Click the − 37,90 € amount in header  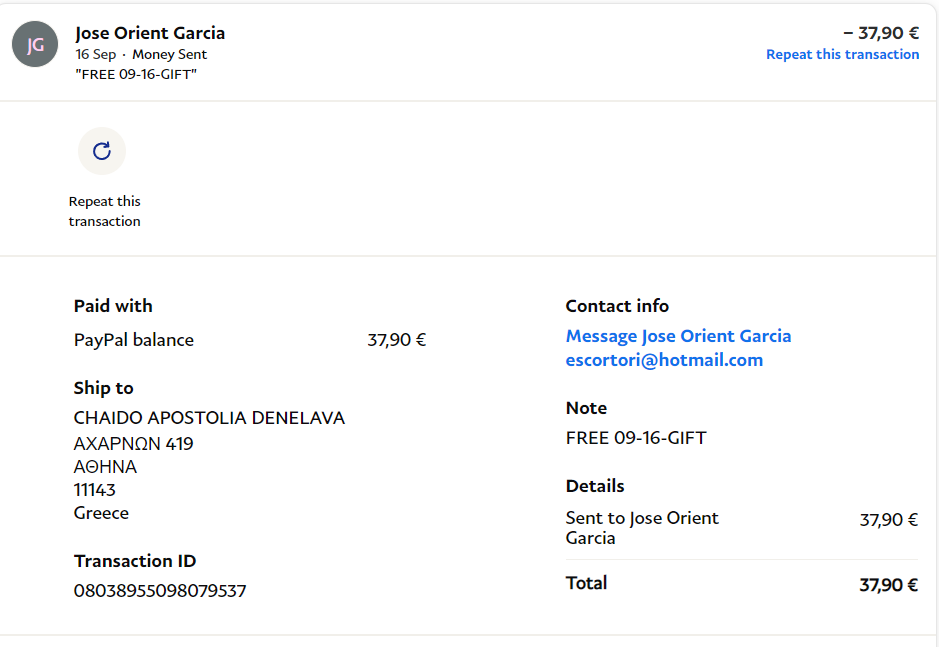[881, 33]
